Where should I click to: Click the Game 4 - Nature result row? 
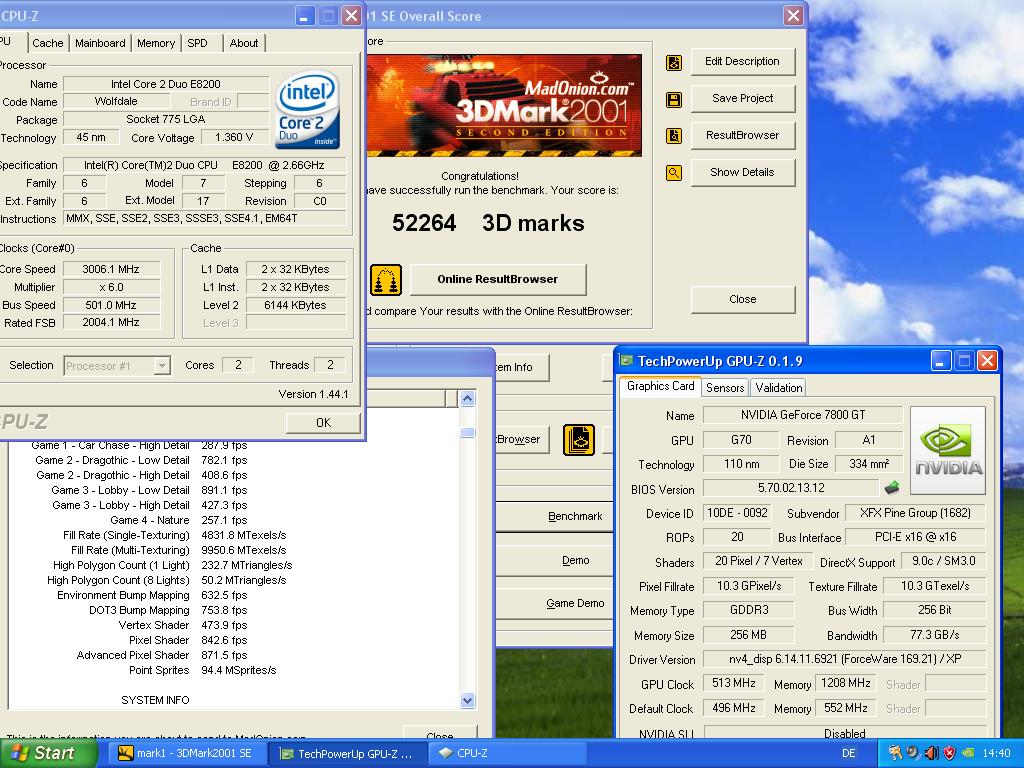click(178, 520)
